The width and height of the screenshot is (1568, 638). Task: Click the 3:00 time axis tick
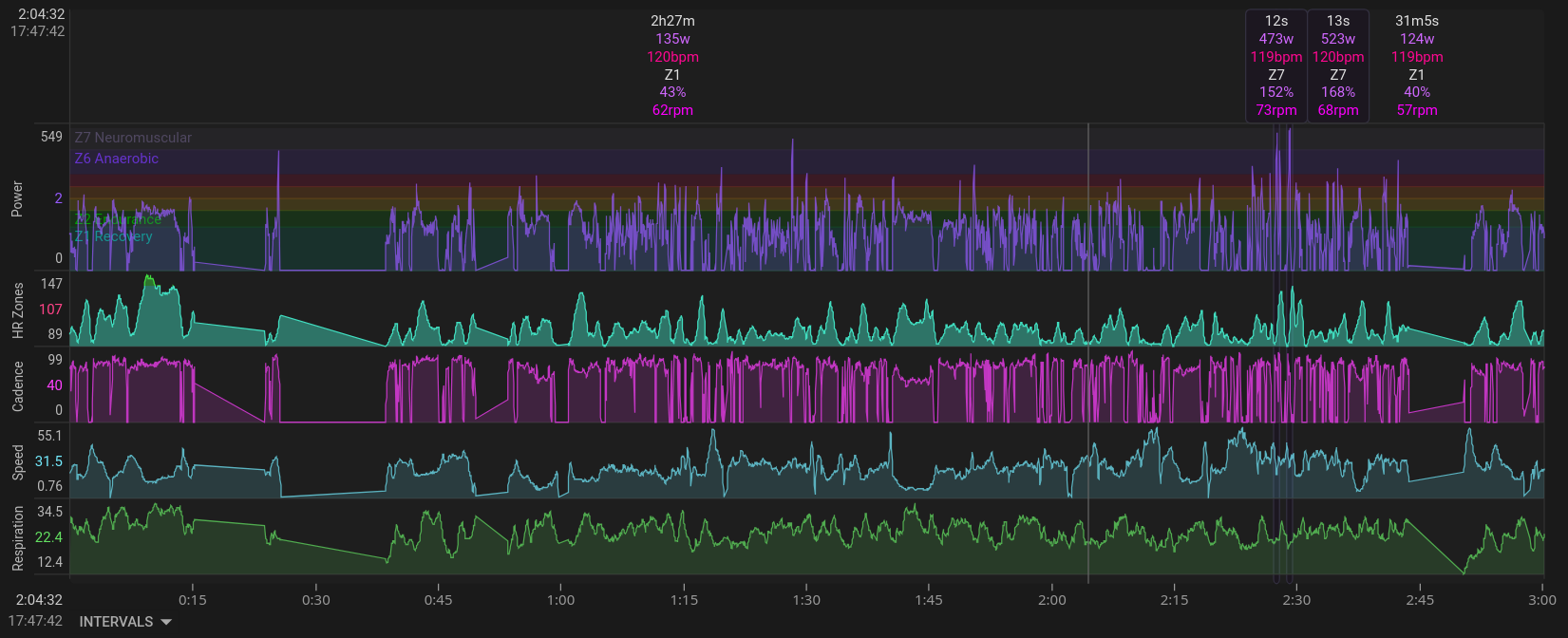pos(1542,600)
